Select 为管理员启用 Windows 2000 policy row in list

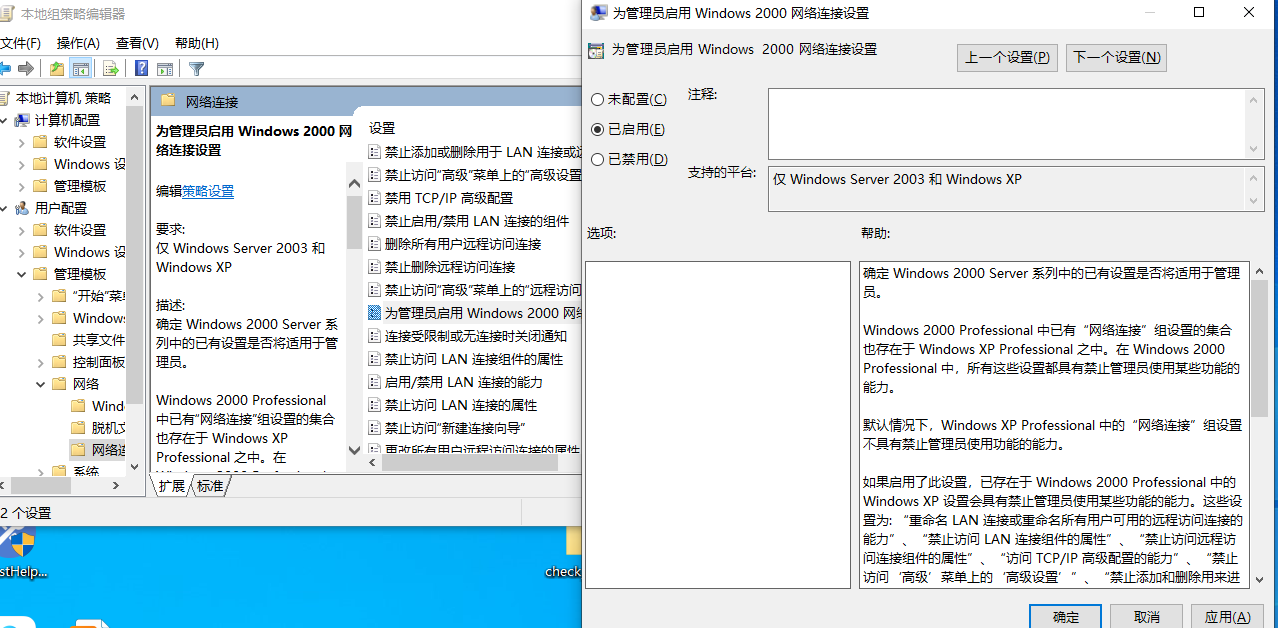click(x=475, y=313)
